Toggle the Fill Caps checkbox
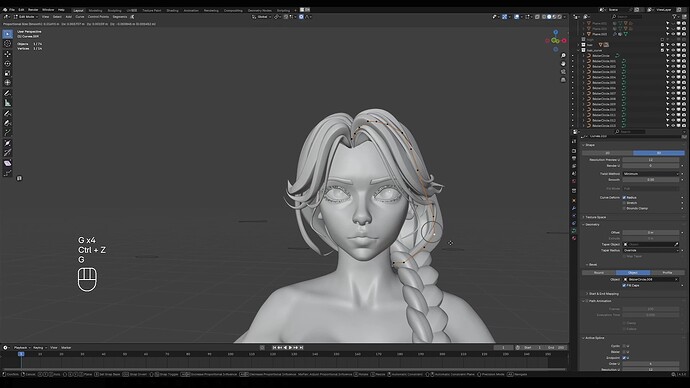This screenshot has width=690, height=388. tap(624, 286)
